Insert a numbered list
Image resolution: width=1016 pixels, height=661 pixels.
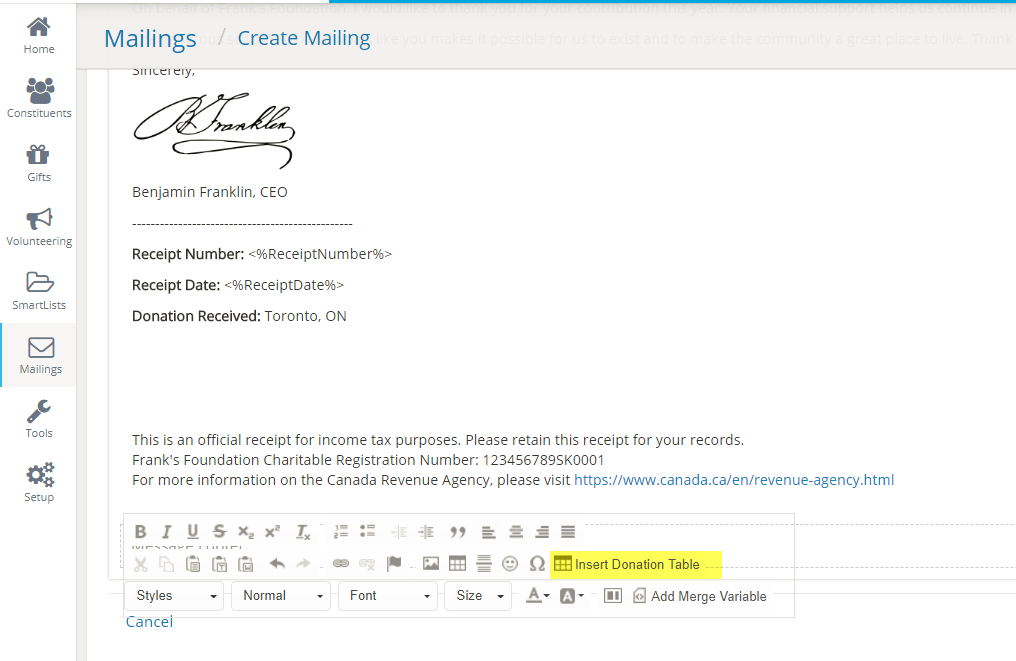[341, 532]
